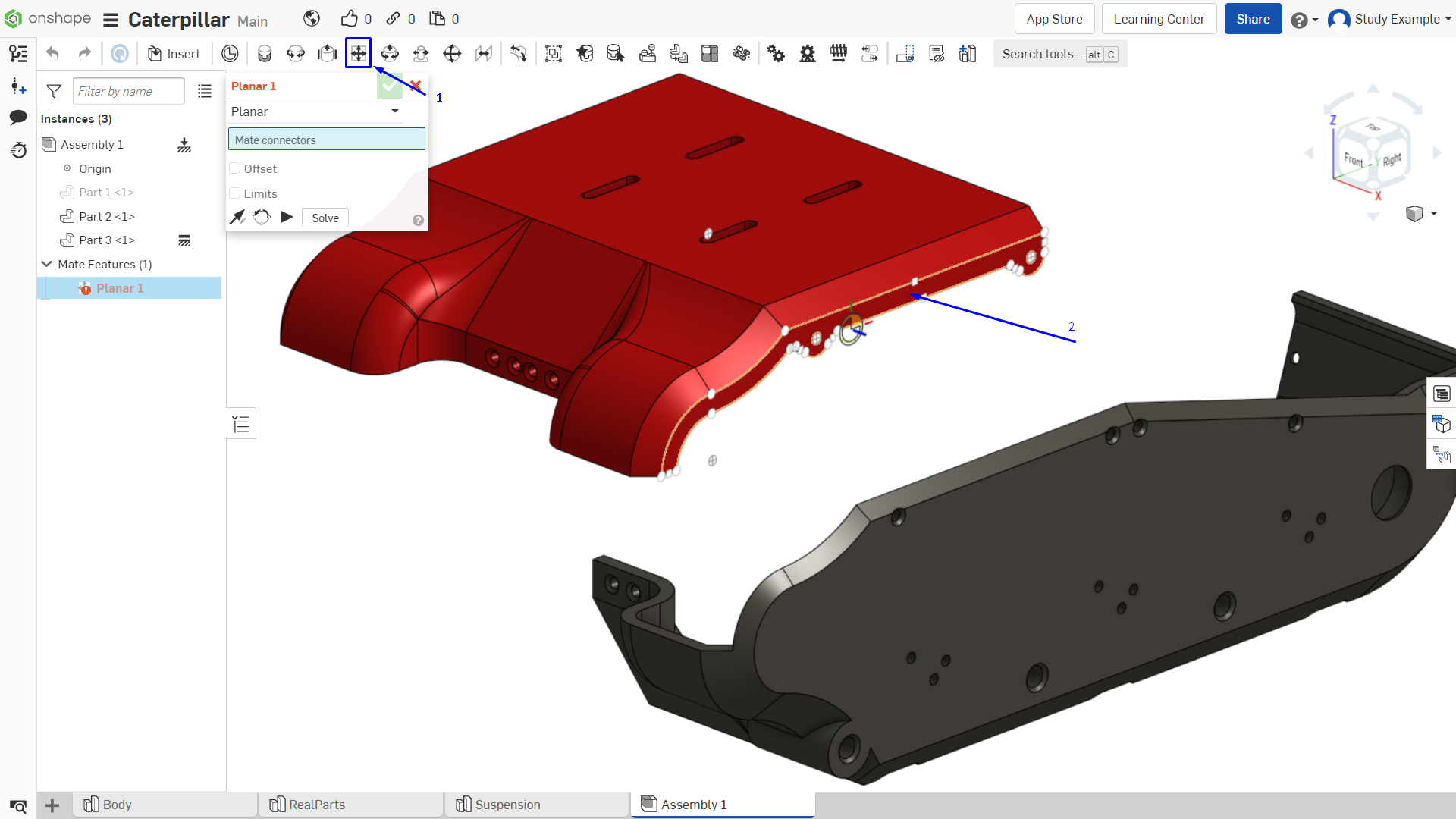Open the comments panel icon
1456x819 pixels.
[x=18, y=118]
